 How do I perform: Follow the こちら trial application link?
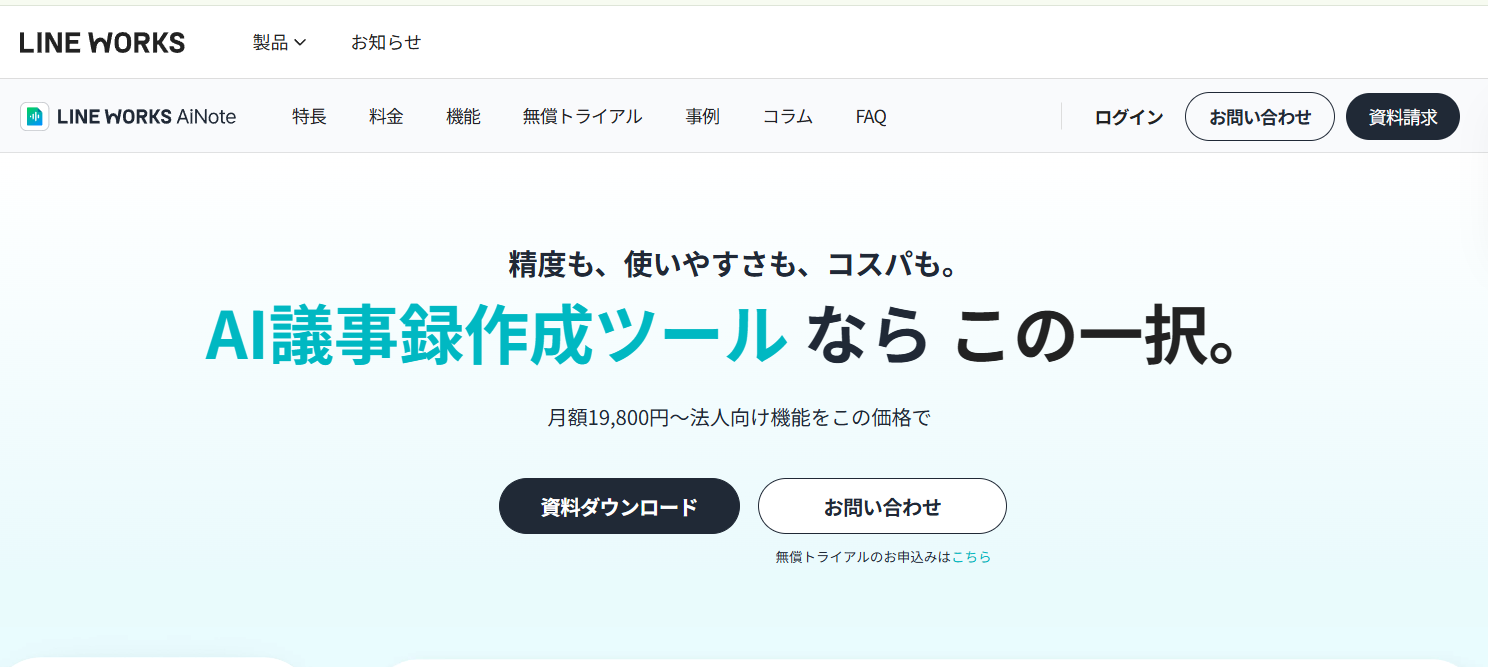click(971, 557)
